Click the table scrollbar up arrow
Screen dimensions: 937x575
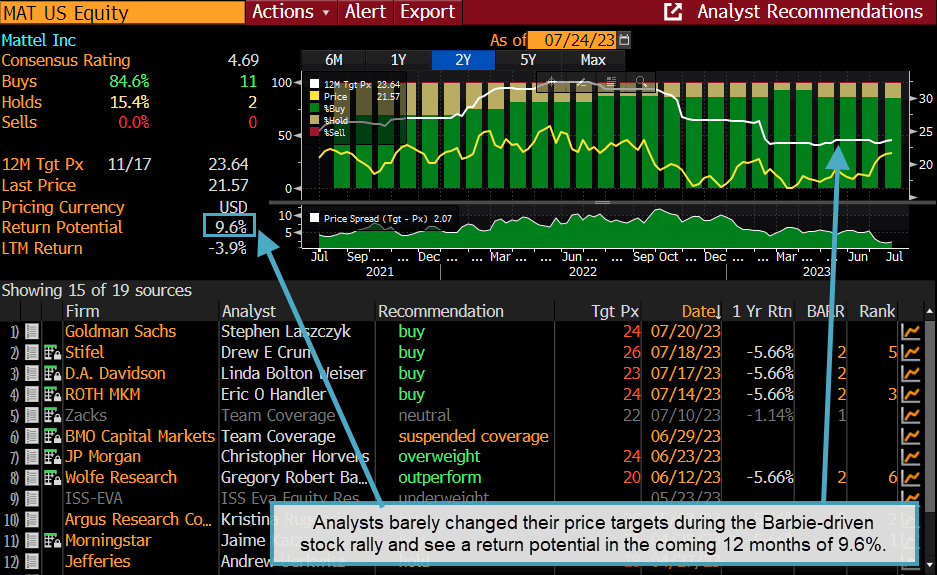pyautogui.click(x=929, y=311)
